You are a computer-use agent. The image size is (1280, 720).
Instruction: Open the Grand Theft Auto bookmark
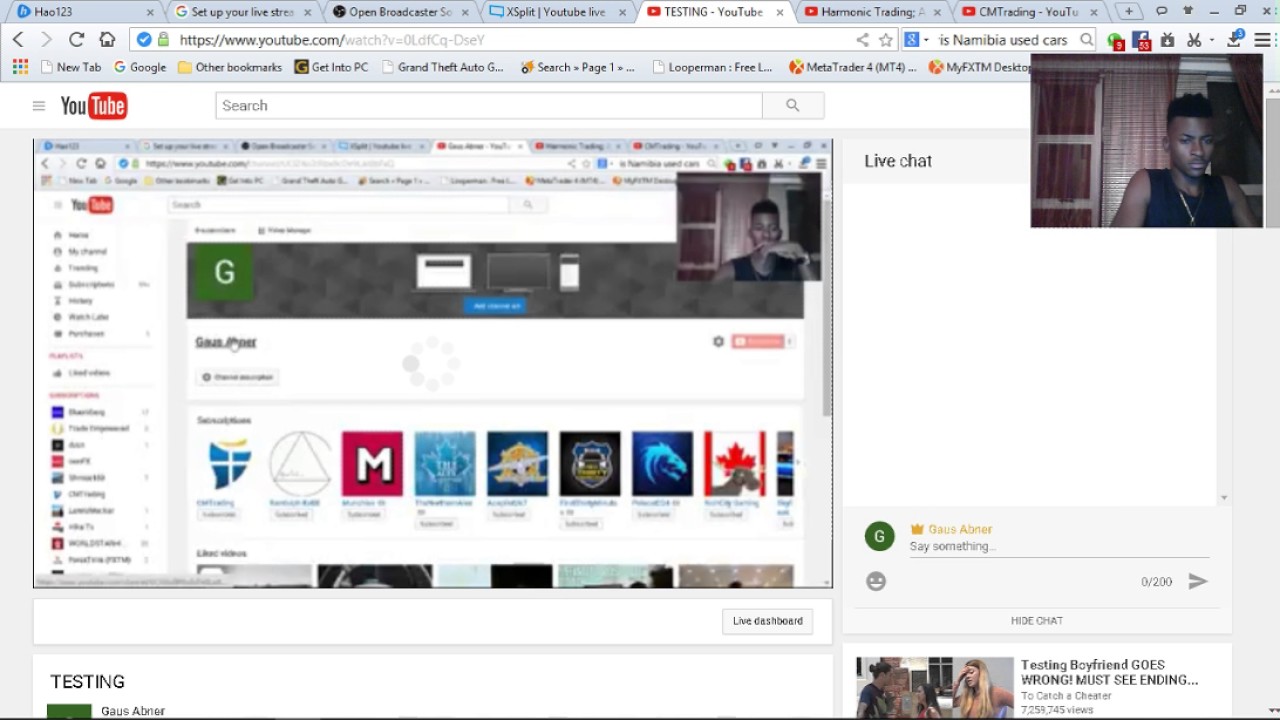pyautogui.click(x=441, y=67)
